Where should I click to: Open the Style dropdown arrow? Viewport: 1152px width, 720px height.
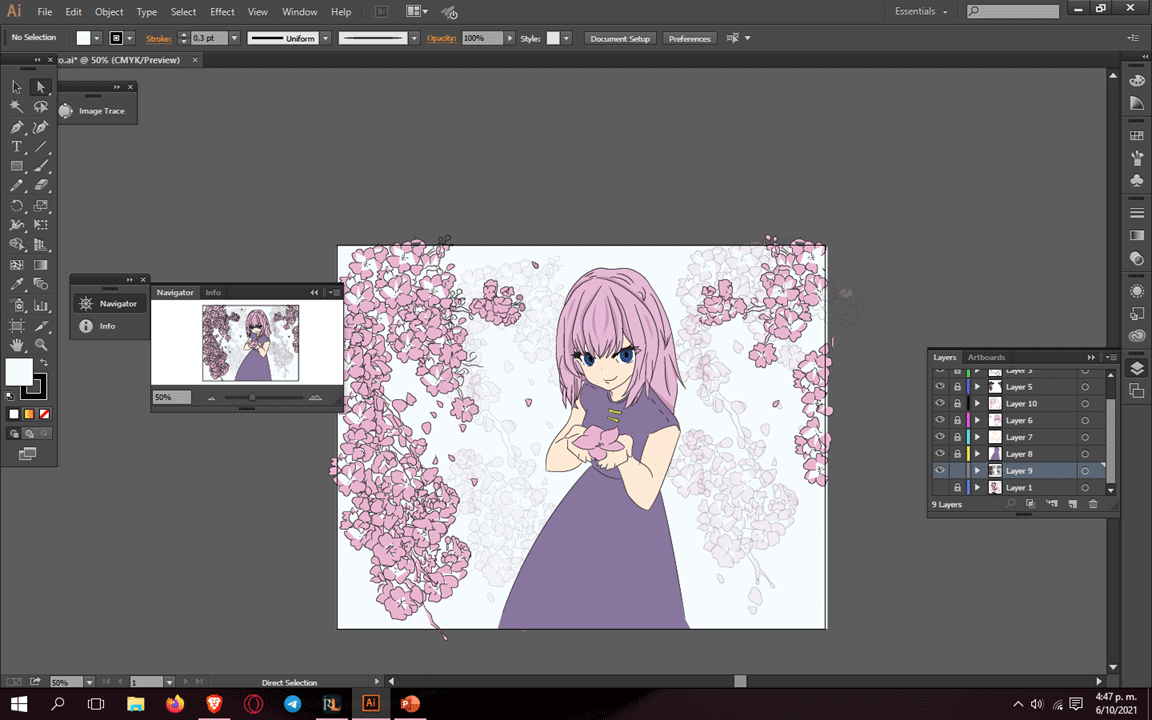click(566, 38)
